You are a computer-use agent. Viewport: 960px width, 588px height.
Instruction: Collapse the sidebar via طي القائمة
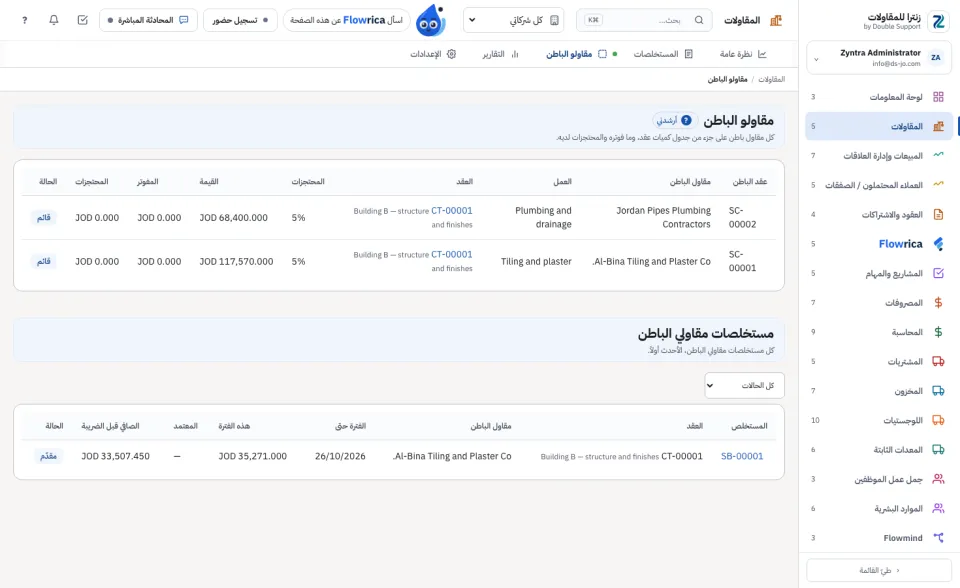879,570
